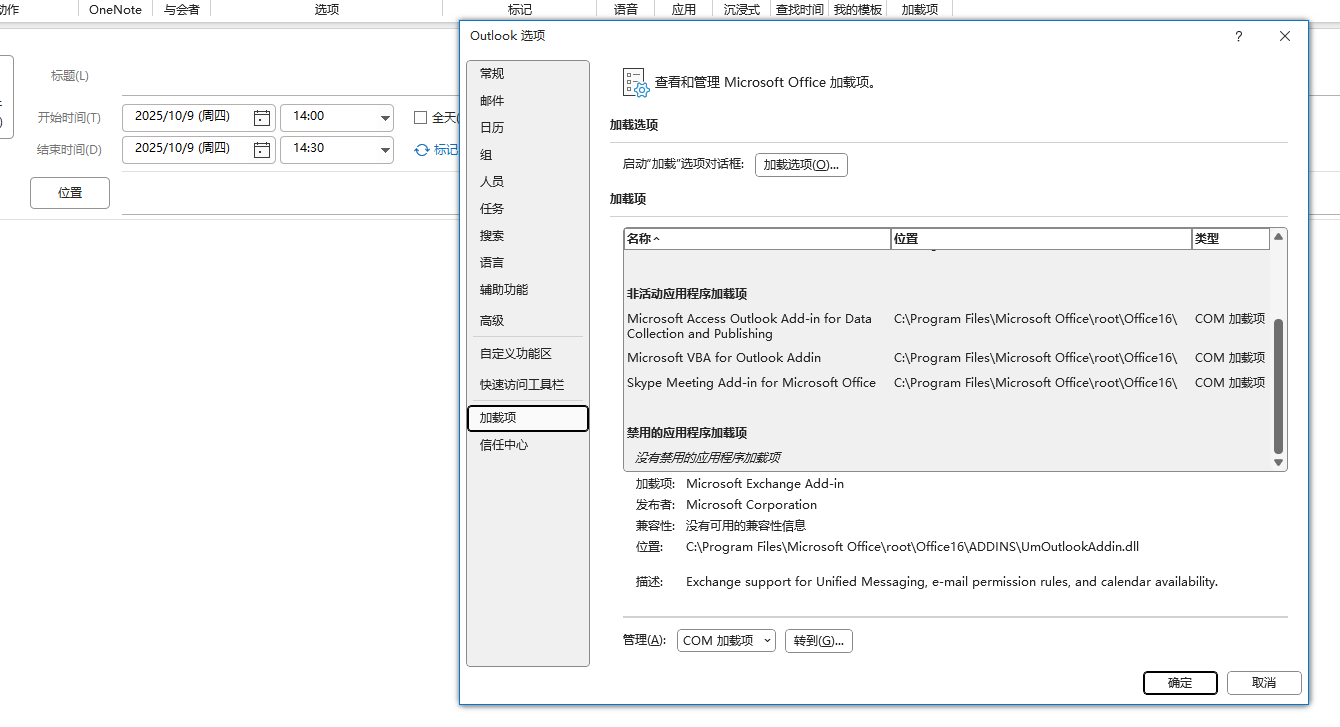Select Microsoft VBA for Outlook Addin row
This screenshot has width=1340, height=727.
724,358
